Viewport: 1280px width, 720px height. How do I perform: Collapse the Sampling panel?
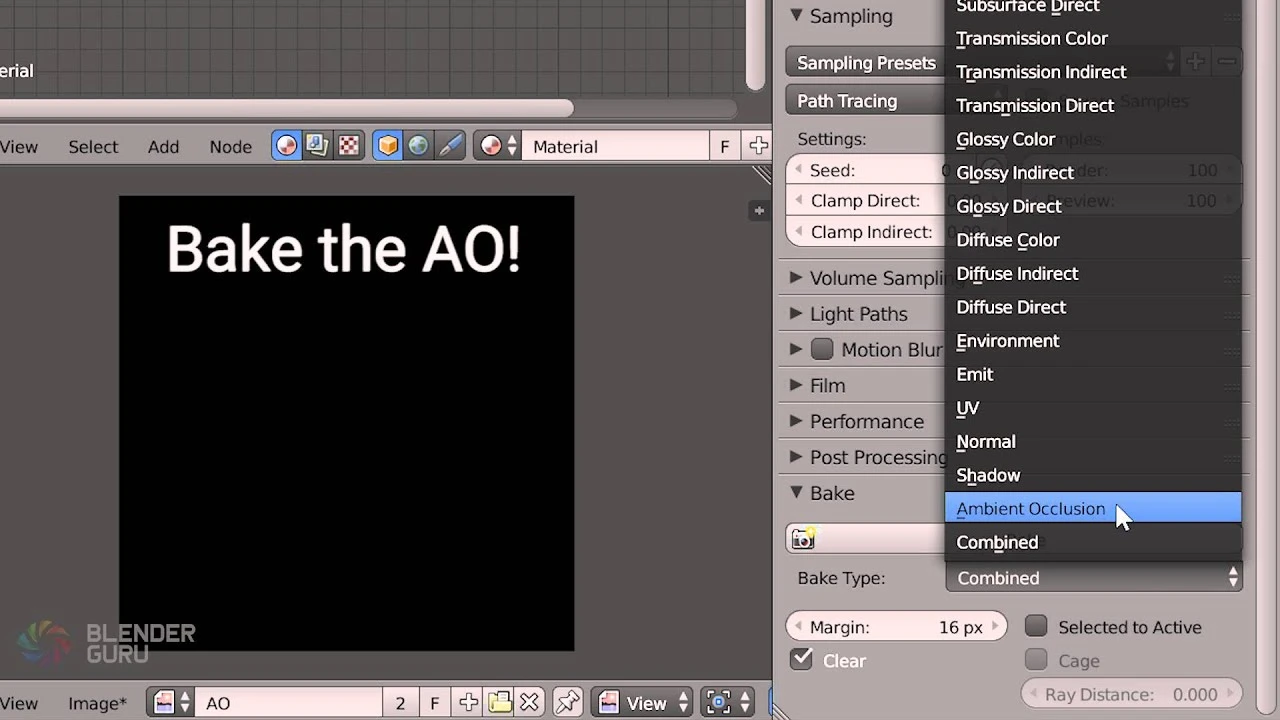pyautogui.click(x=796, y=15)
